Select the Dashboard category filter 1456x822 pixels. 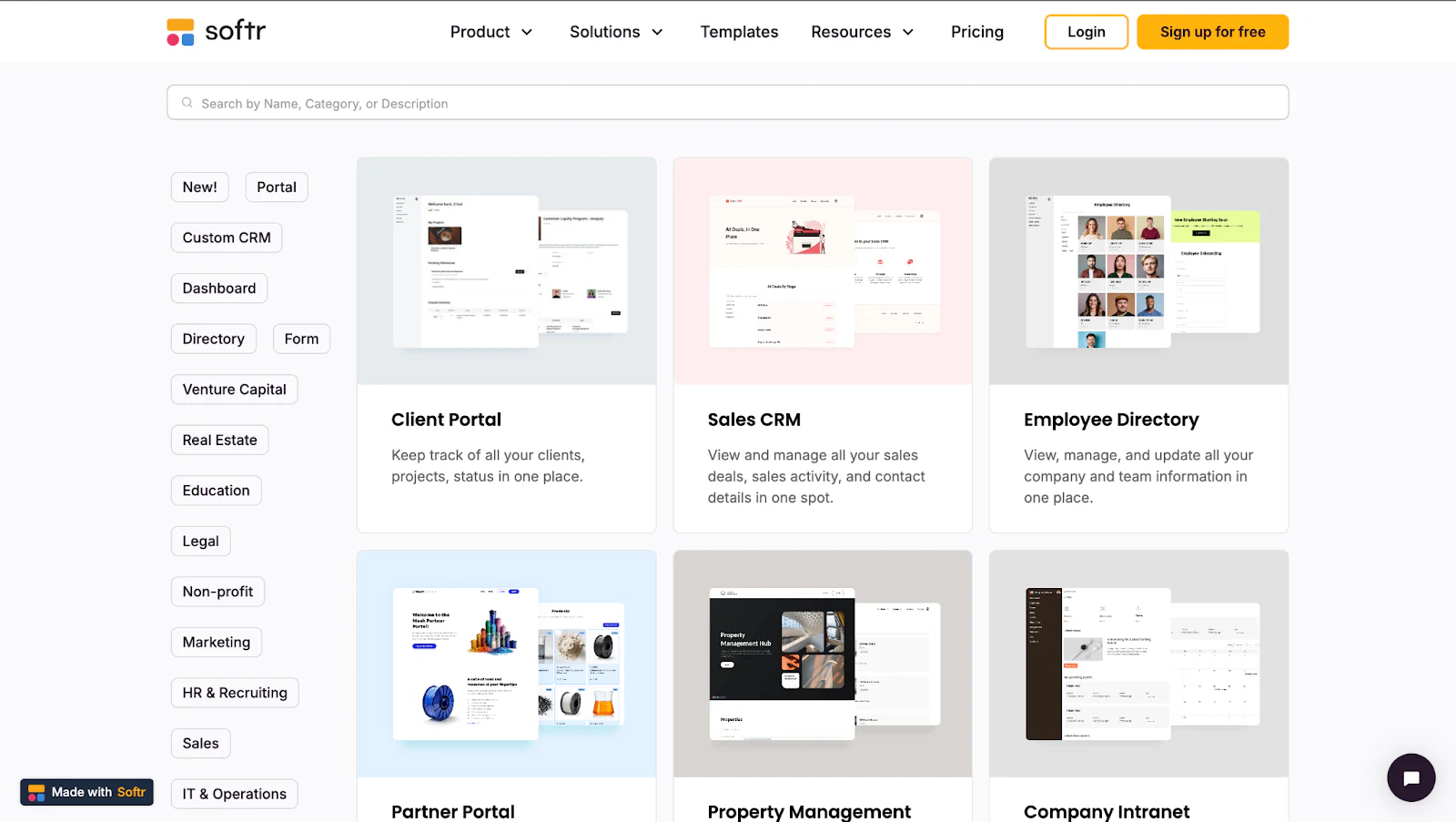click(x=219, y=288)
